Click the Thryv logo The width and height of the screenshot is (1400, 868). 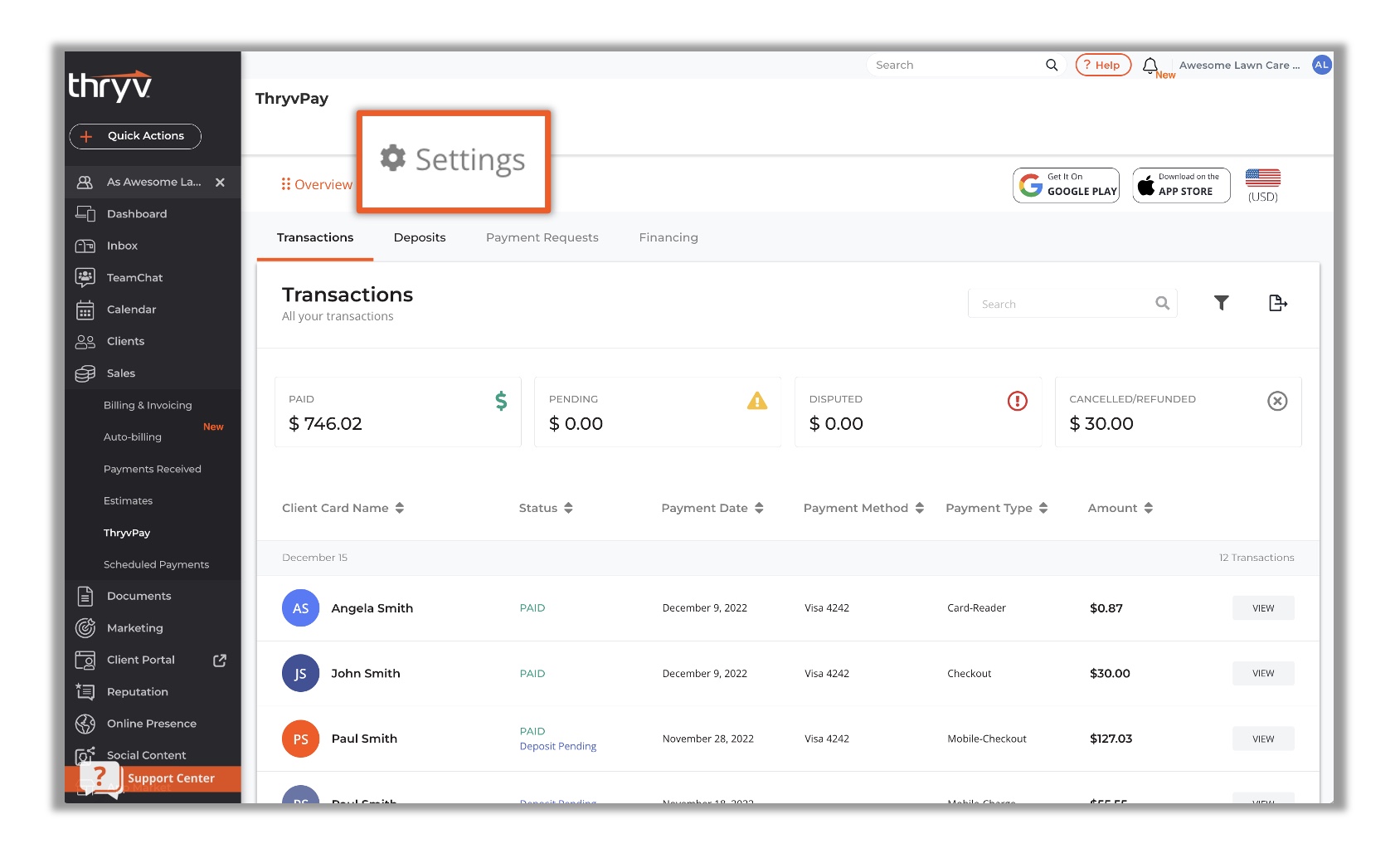coord(110,86)
